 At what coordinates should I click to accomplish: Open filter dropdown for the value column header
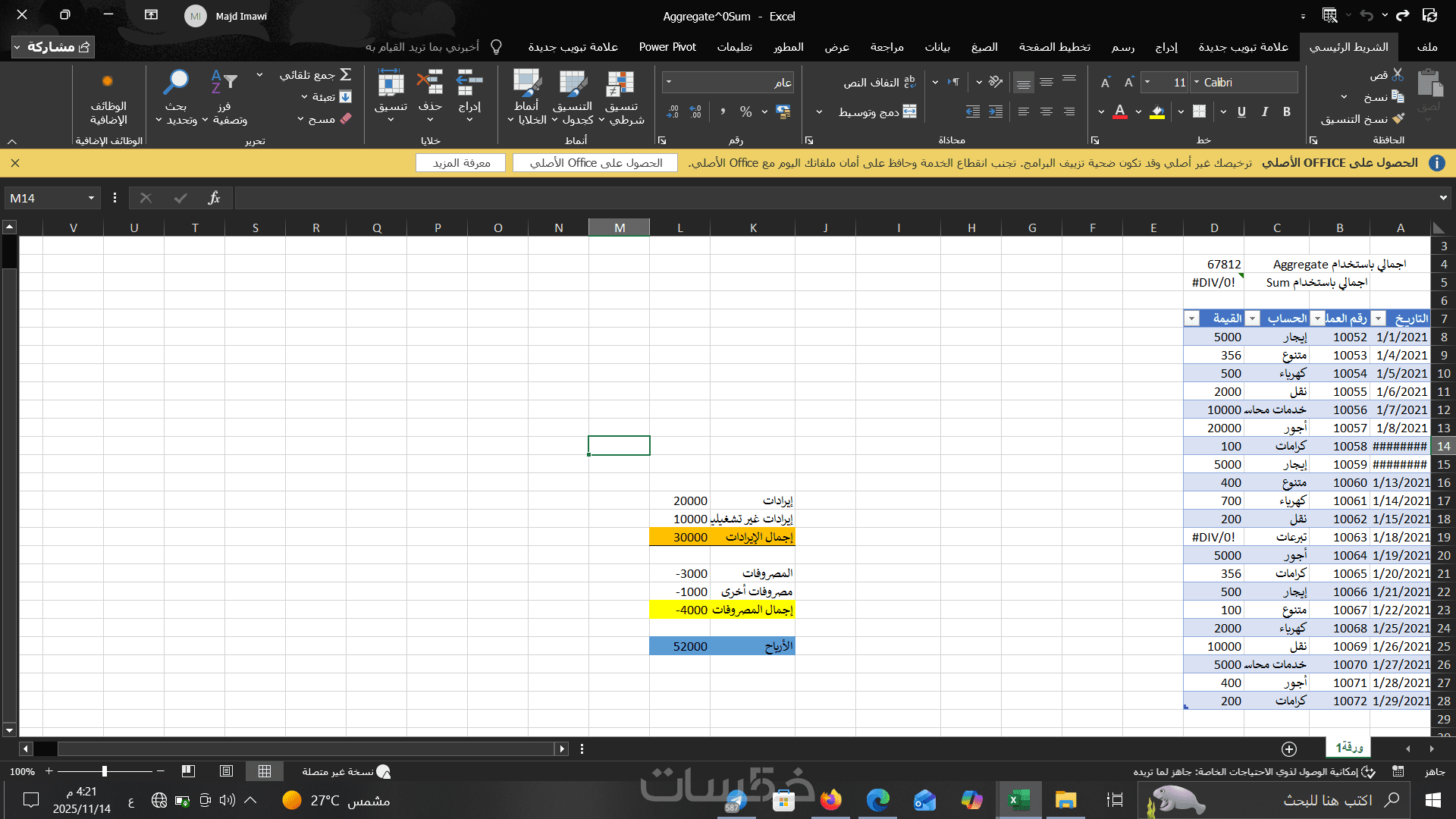(1192, 318)
